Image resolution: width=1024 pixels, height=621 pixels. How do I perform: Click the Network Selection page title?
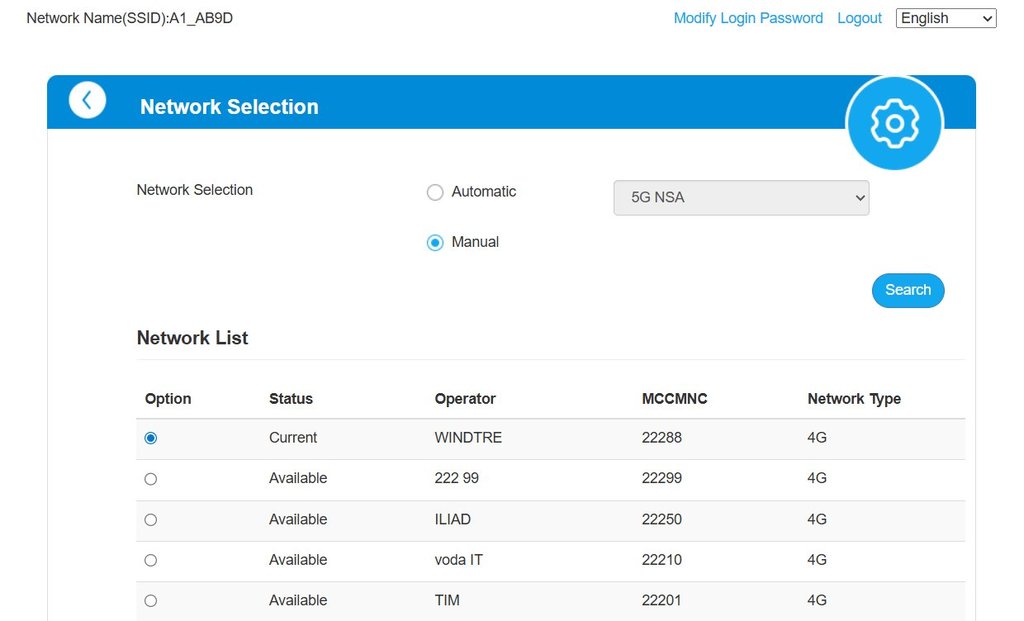(229, 107)
